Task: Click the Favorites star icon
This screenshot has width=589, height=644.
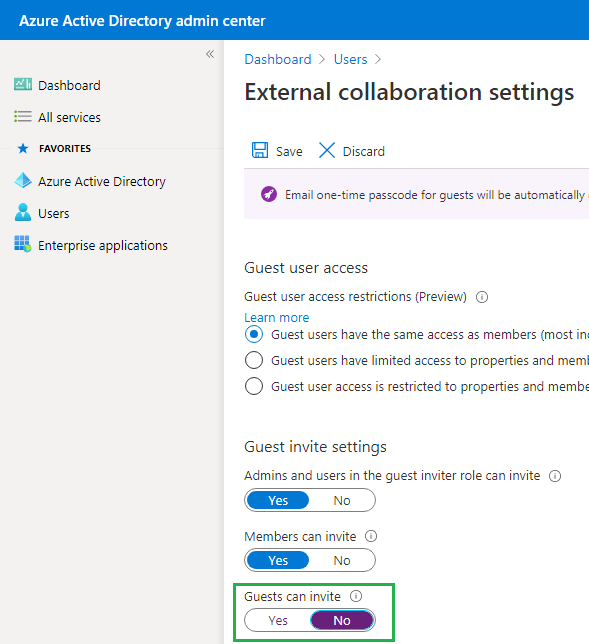Action: pyautogui.click(x=23, y=148)
